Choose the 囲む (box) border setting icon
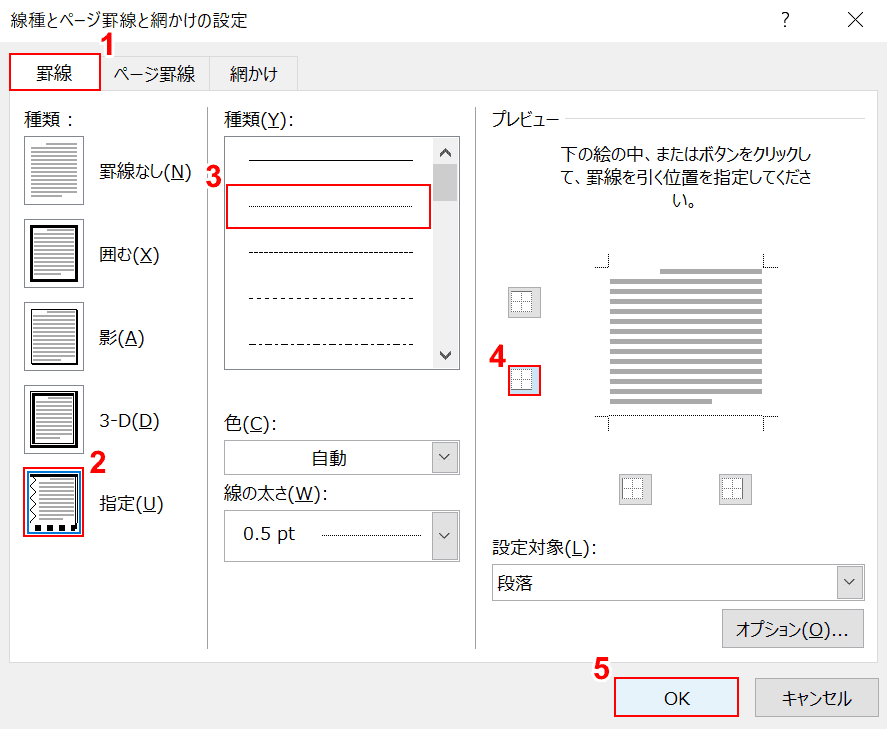 [54, 253]
